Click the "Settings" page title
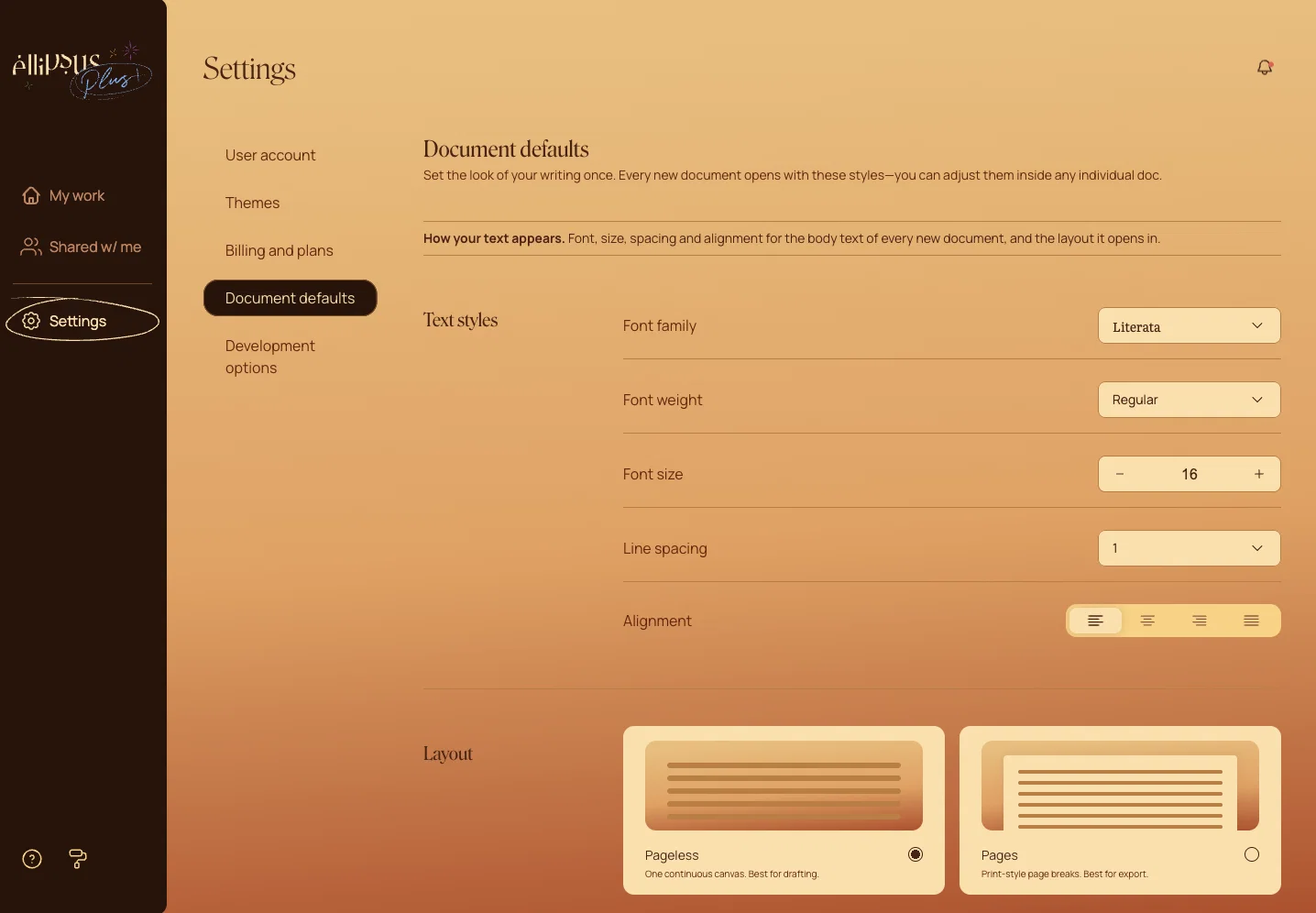Image resolution: width=1316 pixels, height=913 pixels. pos(249,70)
